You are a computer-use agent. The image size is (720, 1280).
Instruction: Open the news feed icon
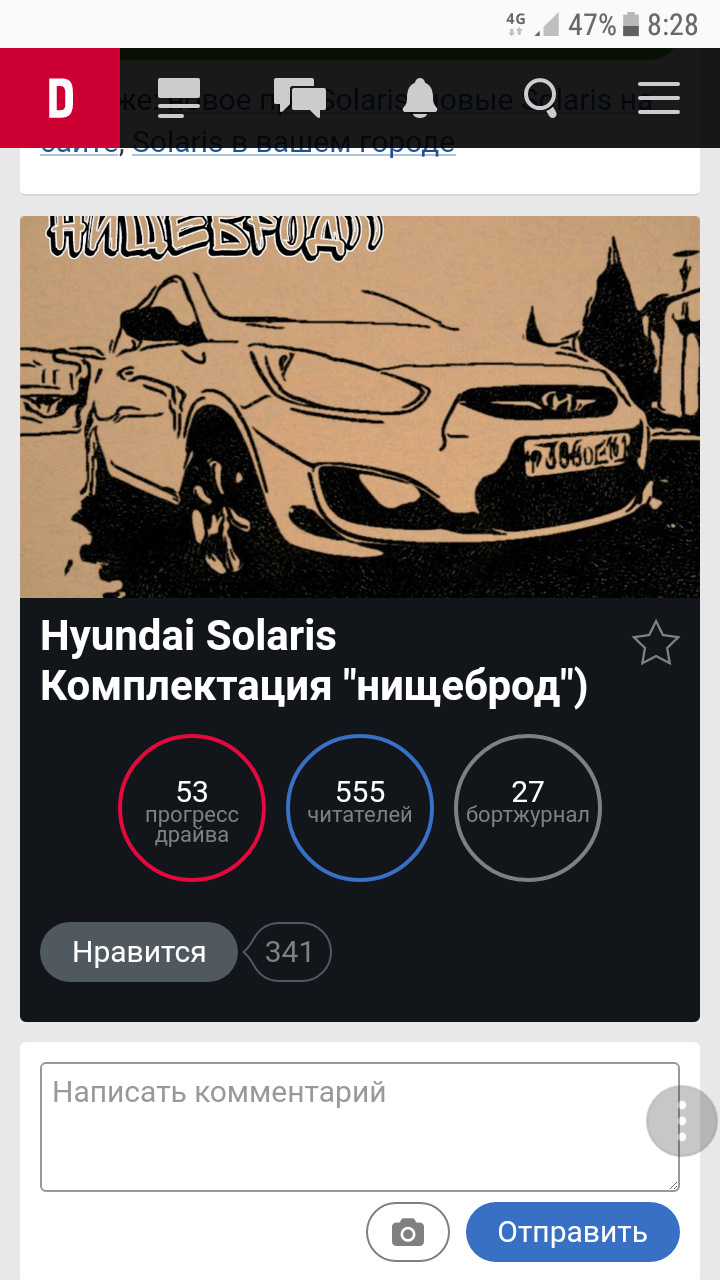[x=179, y=98]
